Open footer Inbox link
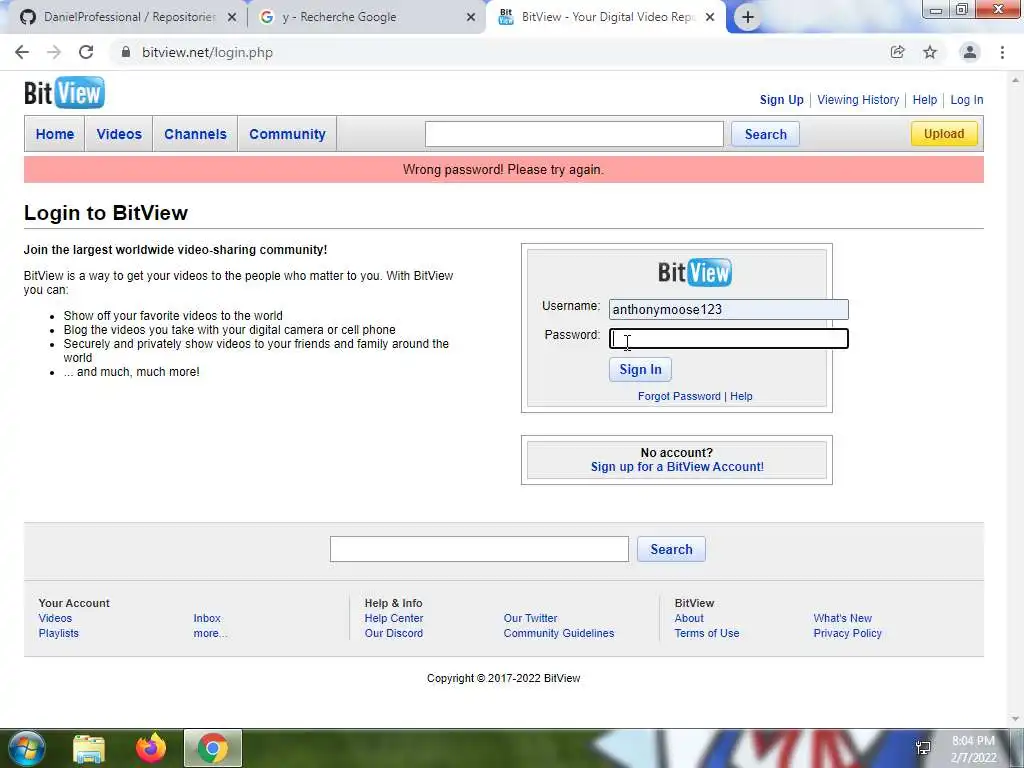The height and width of the screenshot is (768, 1024). [x=207, y=618]
